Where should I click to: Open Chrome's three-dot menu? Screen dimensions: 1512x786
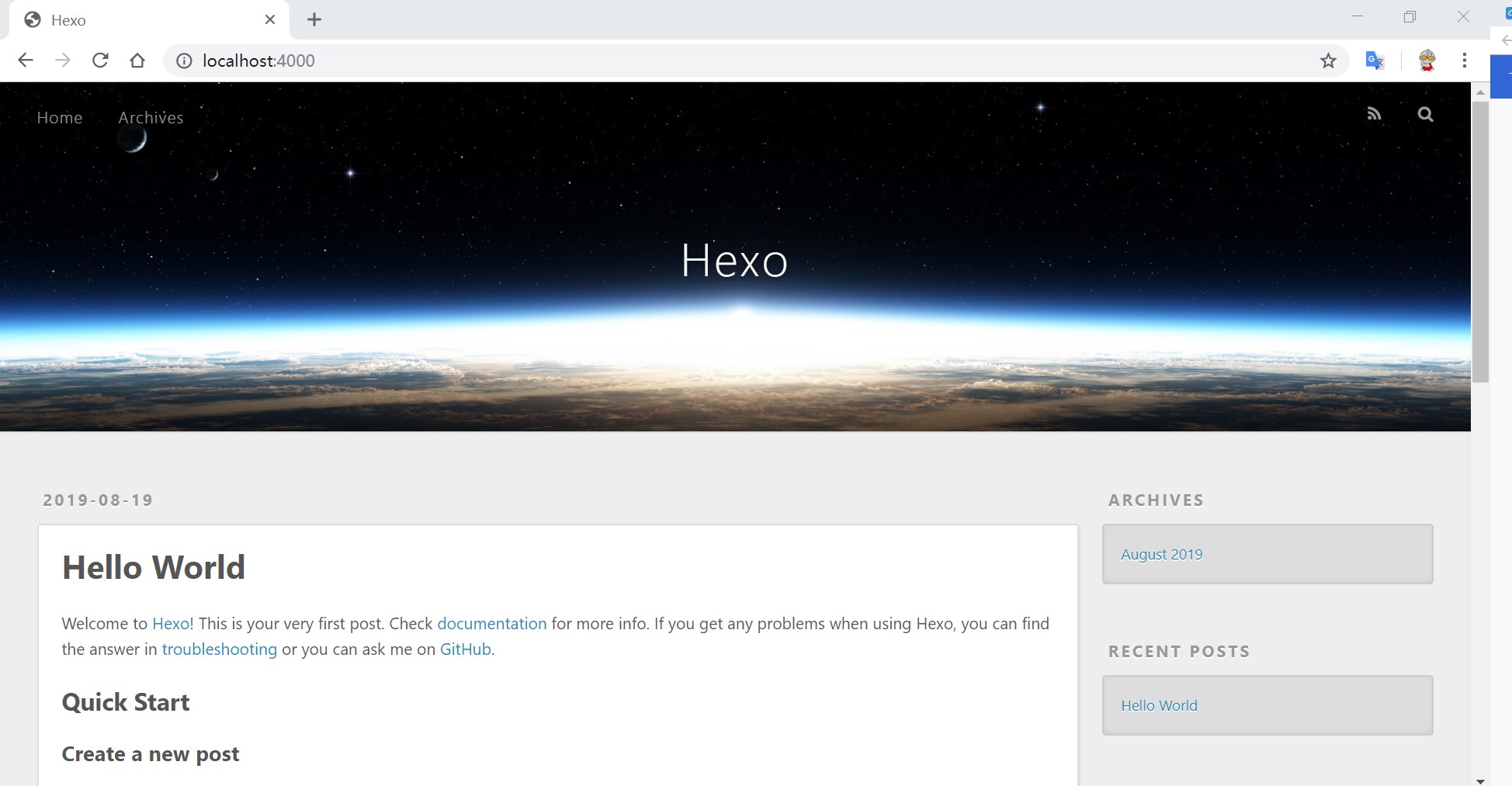click(1464, 61)
